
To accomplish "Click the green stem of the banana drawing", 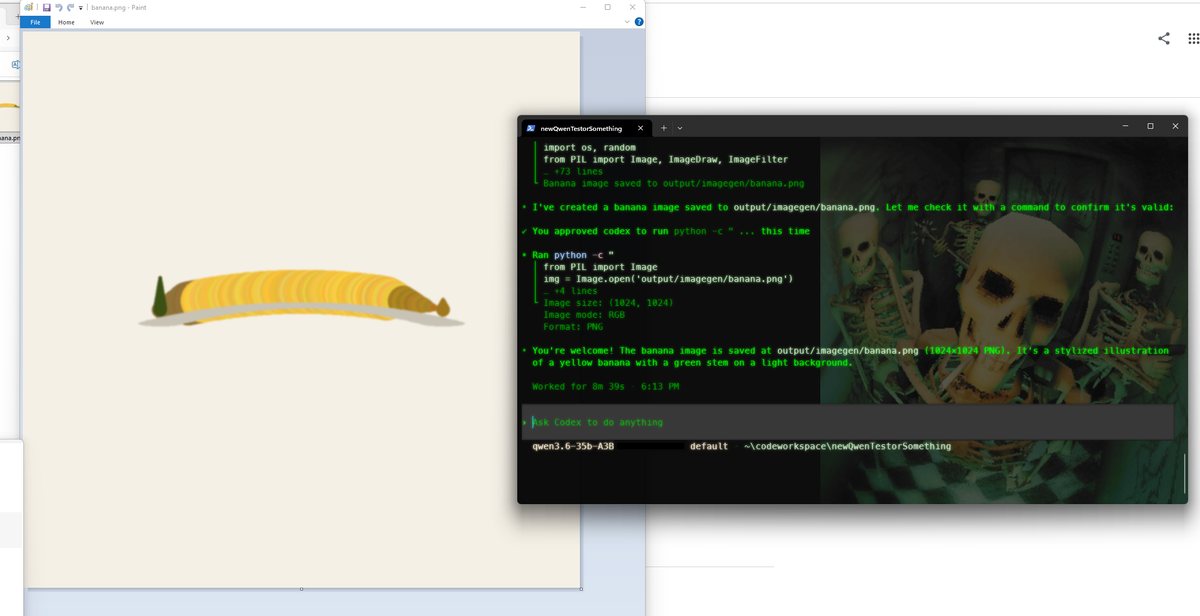I will click(x=159, y=297).
